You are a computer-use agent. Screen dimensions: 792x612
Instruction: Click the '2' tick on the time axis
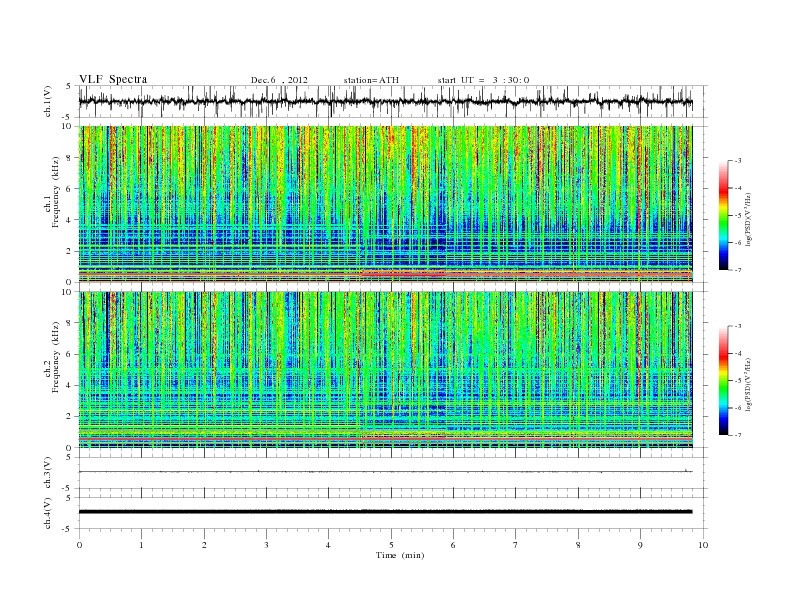coord(204,545)
